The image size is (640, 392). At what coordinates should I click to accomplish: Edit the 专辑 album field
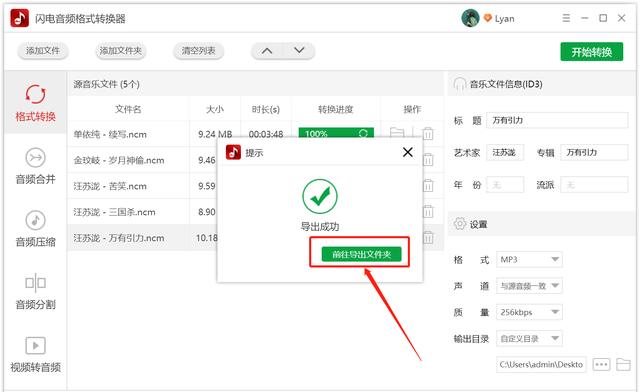tap(594, 153)
